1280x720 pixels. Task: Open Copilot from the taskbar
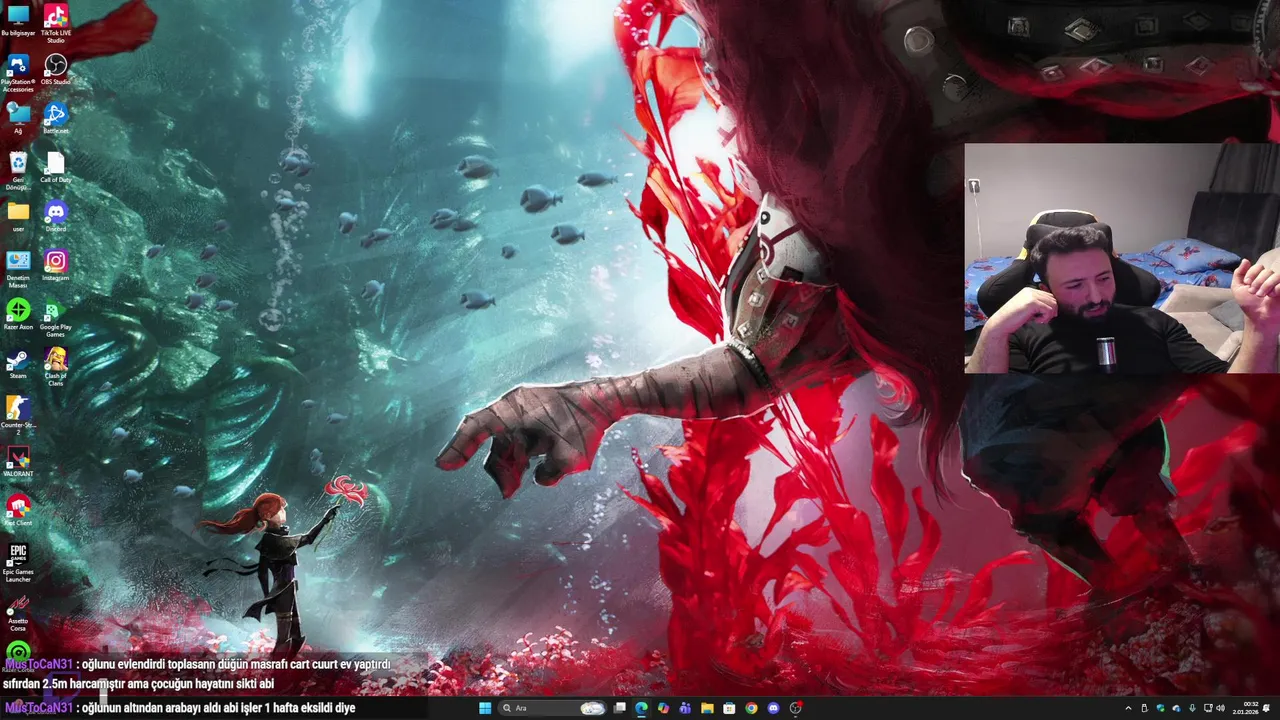coord(663,708)
